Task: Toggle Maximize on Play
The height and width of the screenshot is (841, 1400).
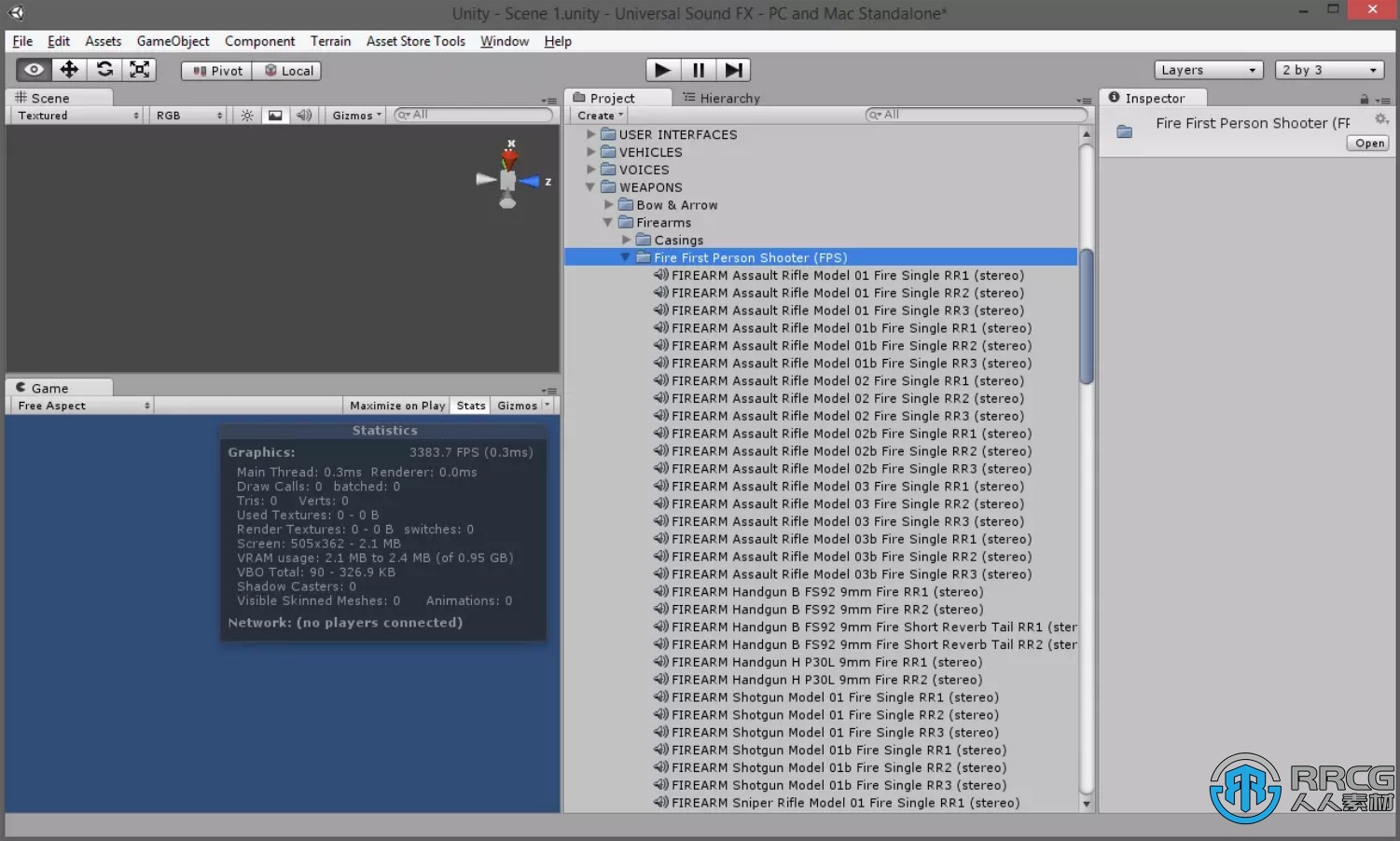Action: pyautogui.click(x=397, y=406)
